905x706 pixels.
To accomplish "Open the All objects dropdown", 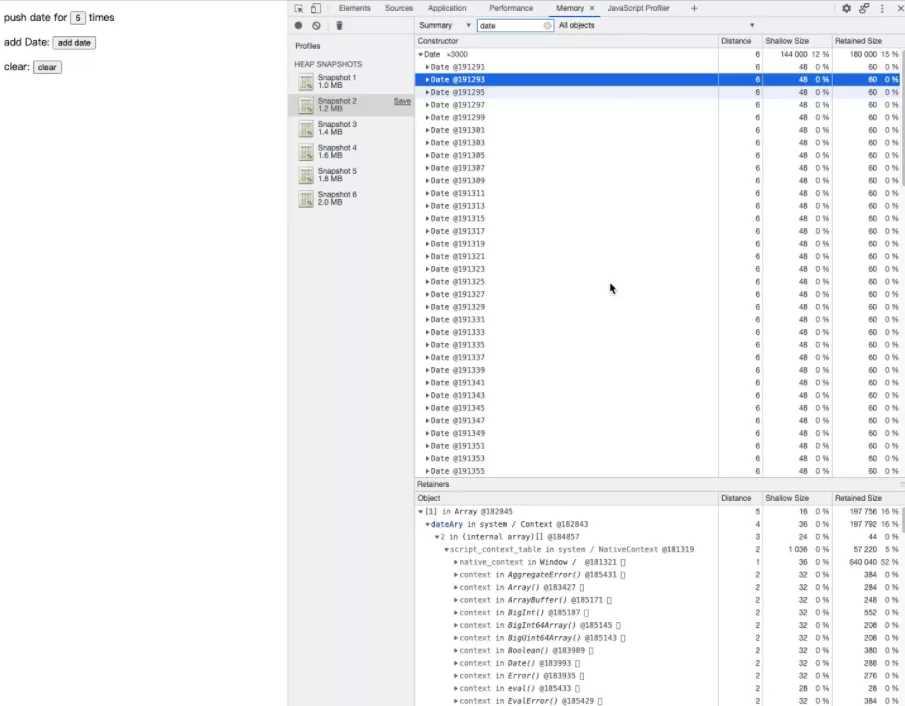I will pyautogui.click(x=656, y=25).
